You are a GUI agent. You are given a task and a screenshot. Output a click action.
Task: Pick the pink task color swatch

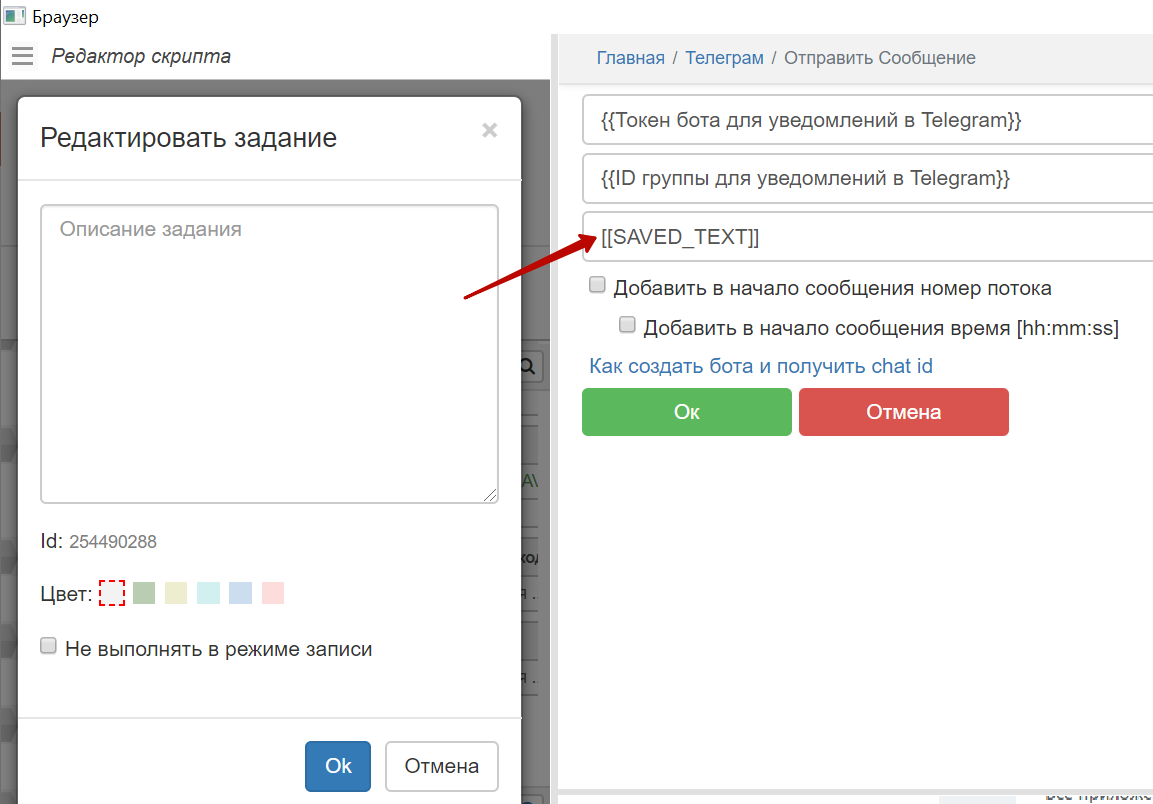coord(272,594)
